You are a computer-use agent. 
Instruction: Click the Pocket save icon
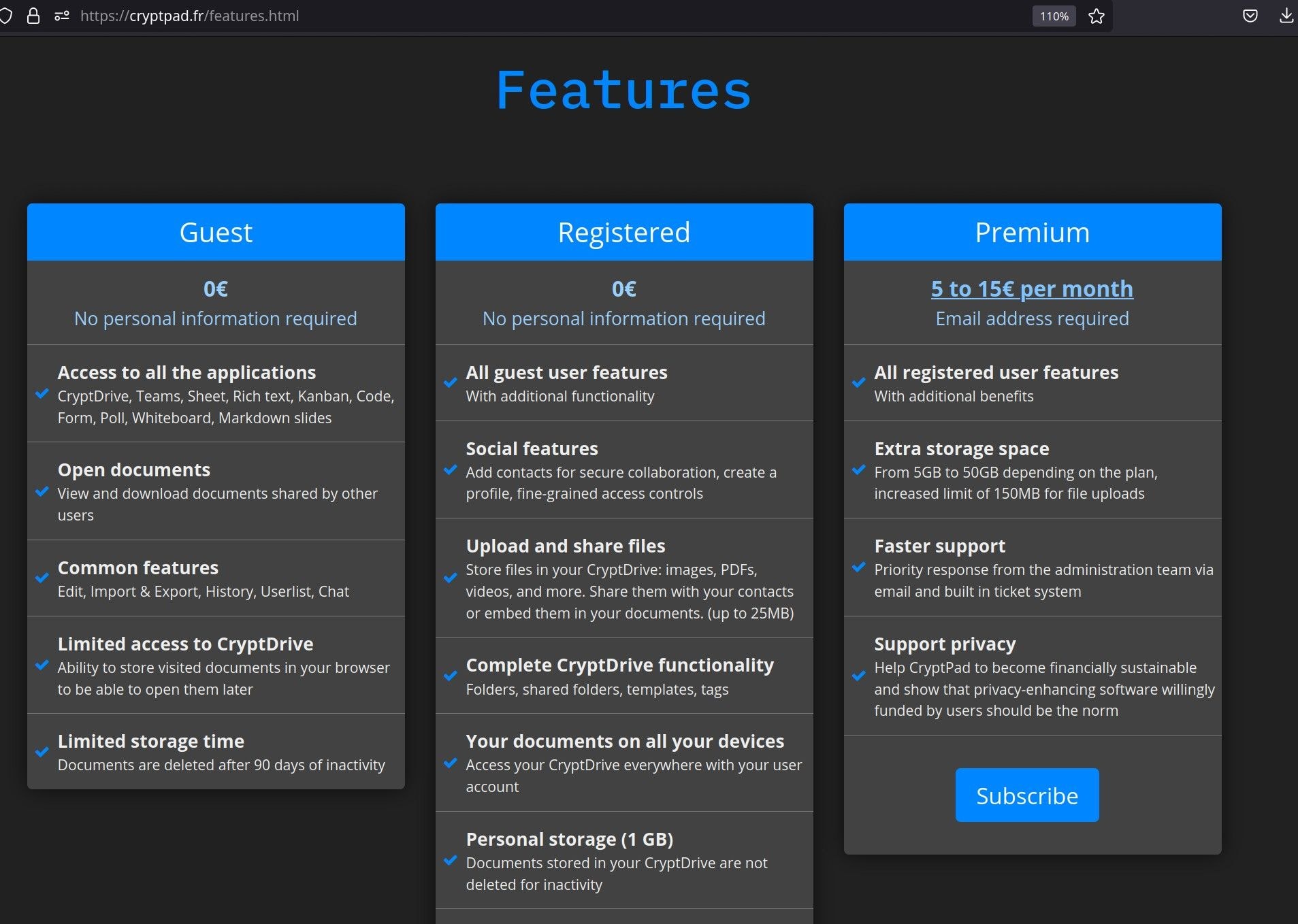[x=1250, y=16]
